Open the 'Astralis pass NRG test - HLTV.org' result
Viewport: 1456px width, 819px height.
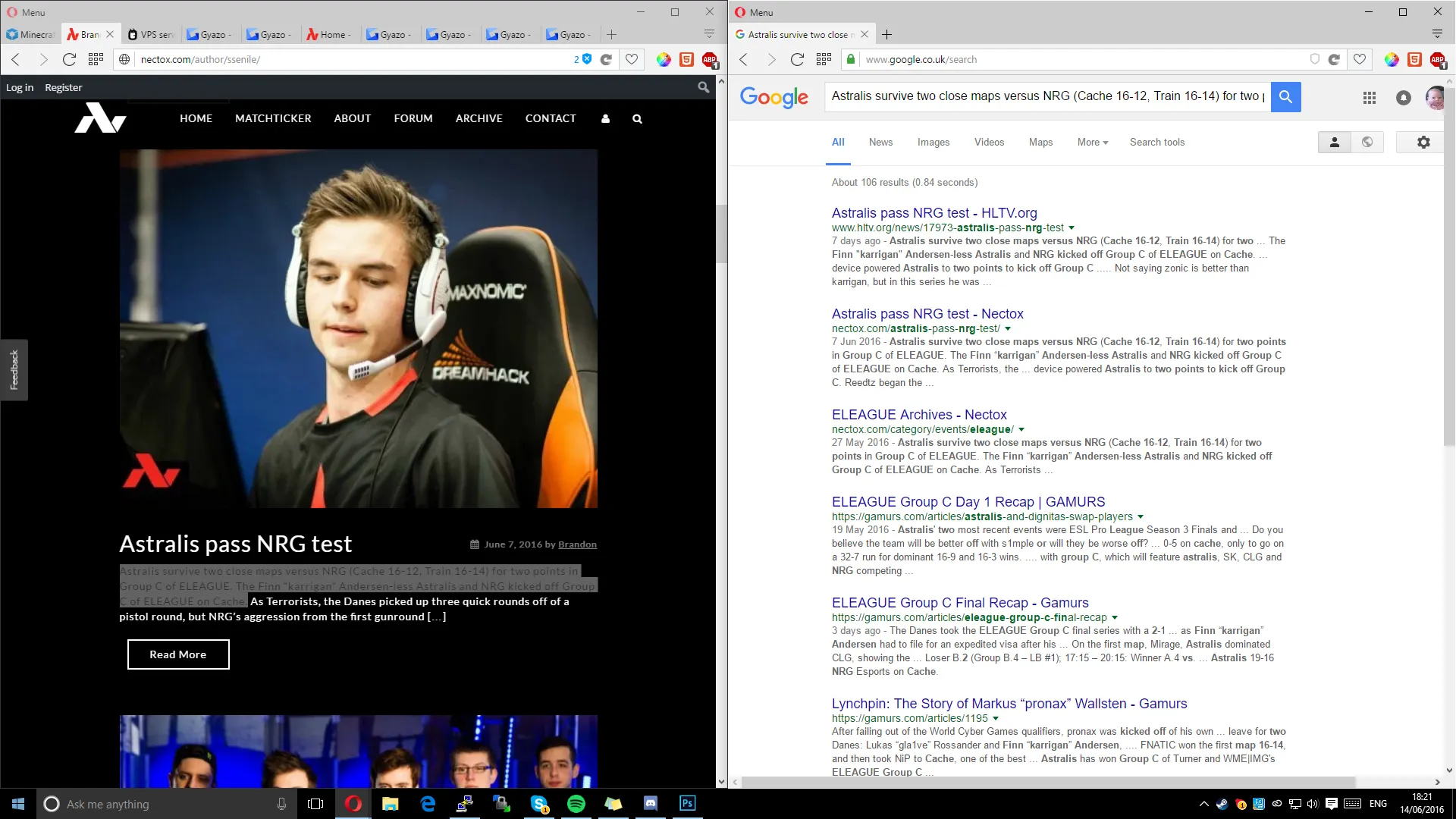934,213
